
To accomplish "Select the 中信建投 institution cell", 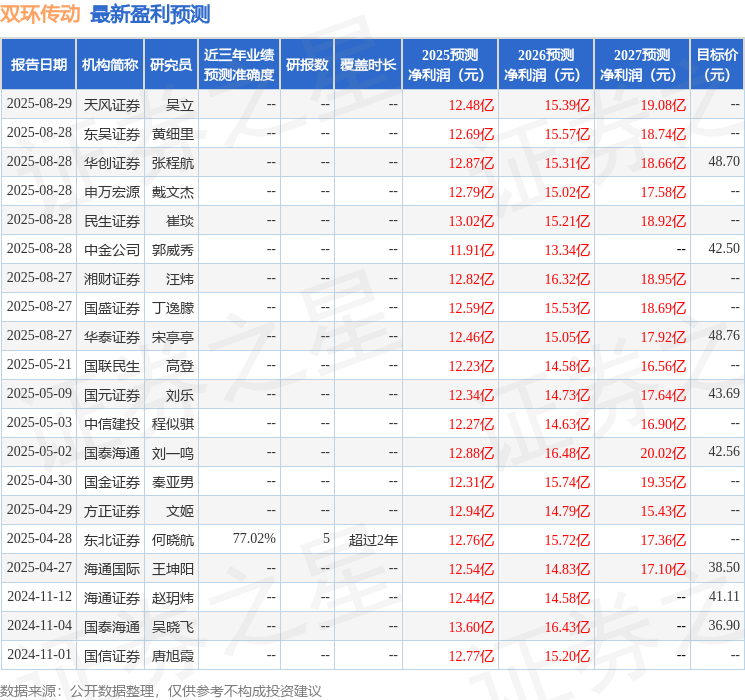I will pyautogui.click(x=112, y=424).
